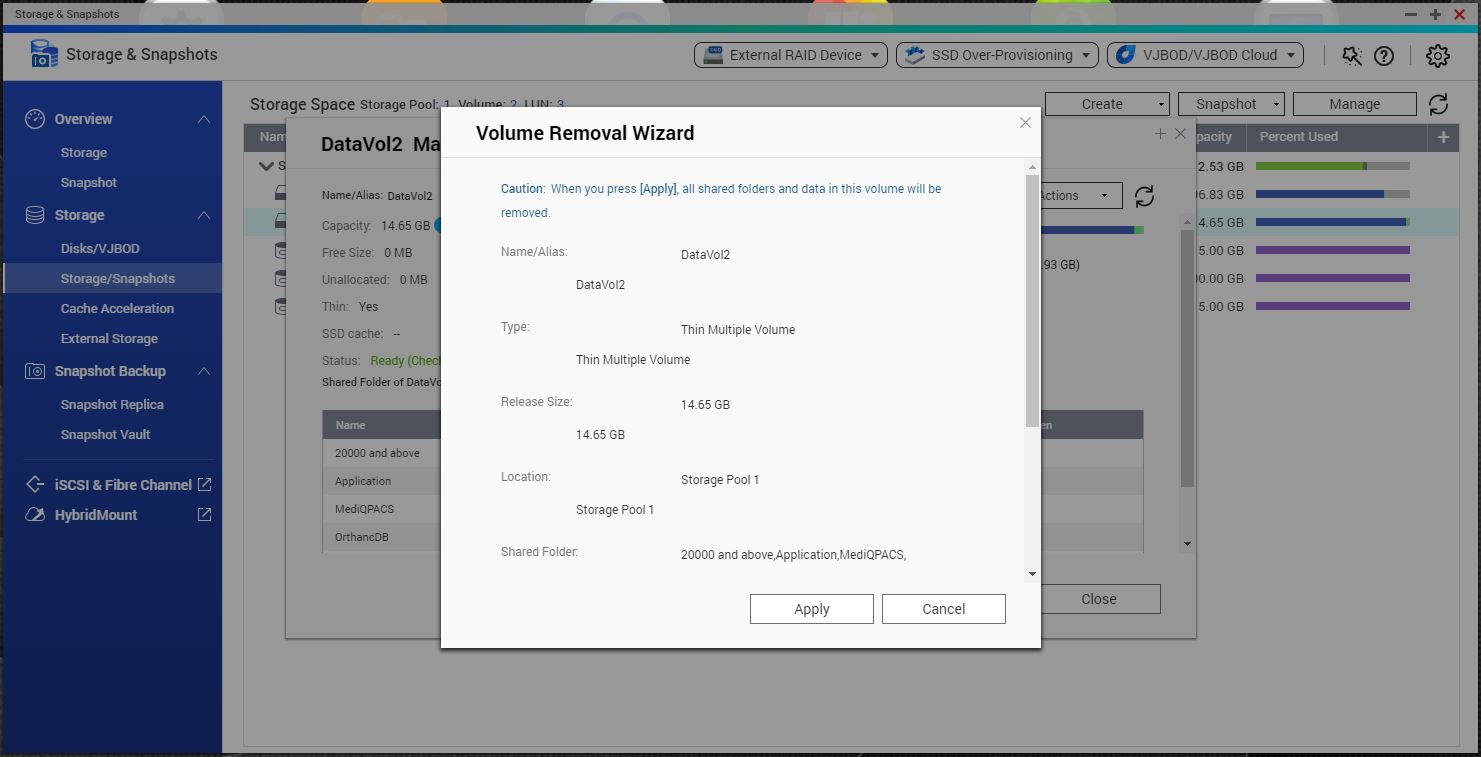This screenshot has height=757, width=1481.
Task: Click the Storage & Snapshots app logo
Action: coord(44,55)
